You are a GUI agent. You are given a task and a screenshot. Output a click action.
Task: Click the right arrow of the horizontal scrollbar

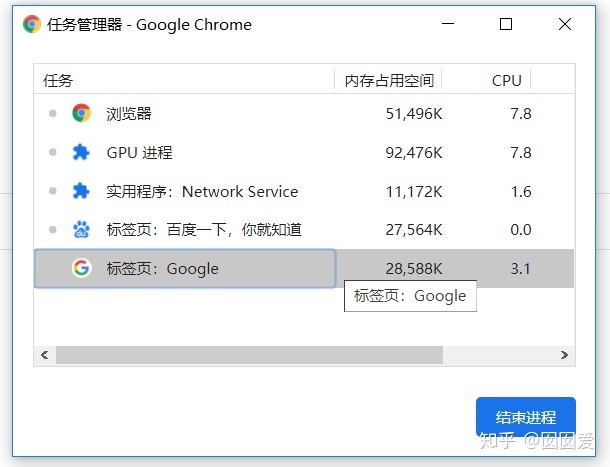[564, 355]
